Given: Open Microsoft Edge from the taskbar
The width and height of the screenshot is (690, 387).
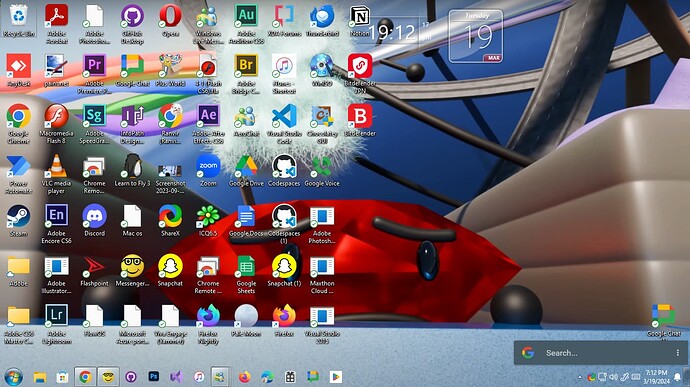Looking at the screenshot, I should tap(267, 377).
